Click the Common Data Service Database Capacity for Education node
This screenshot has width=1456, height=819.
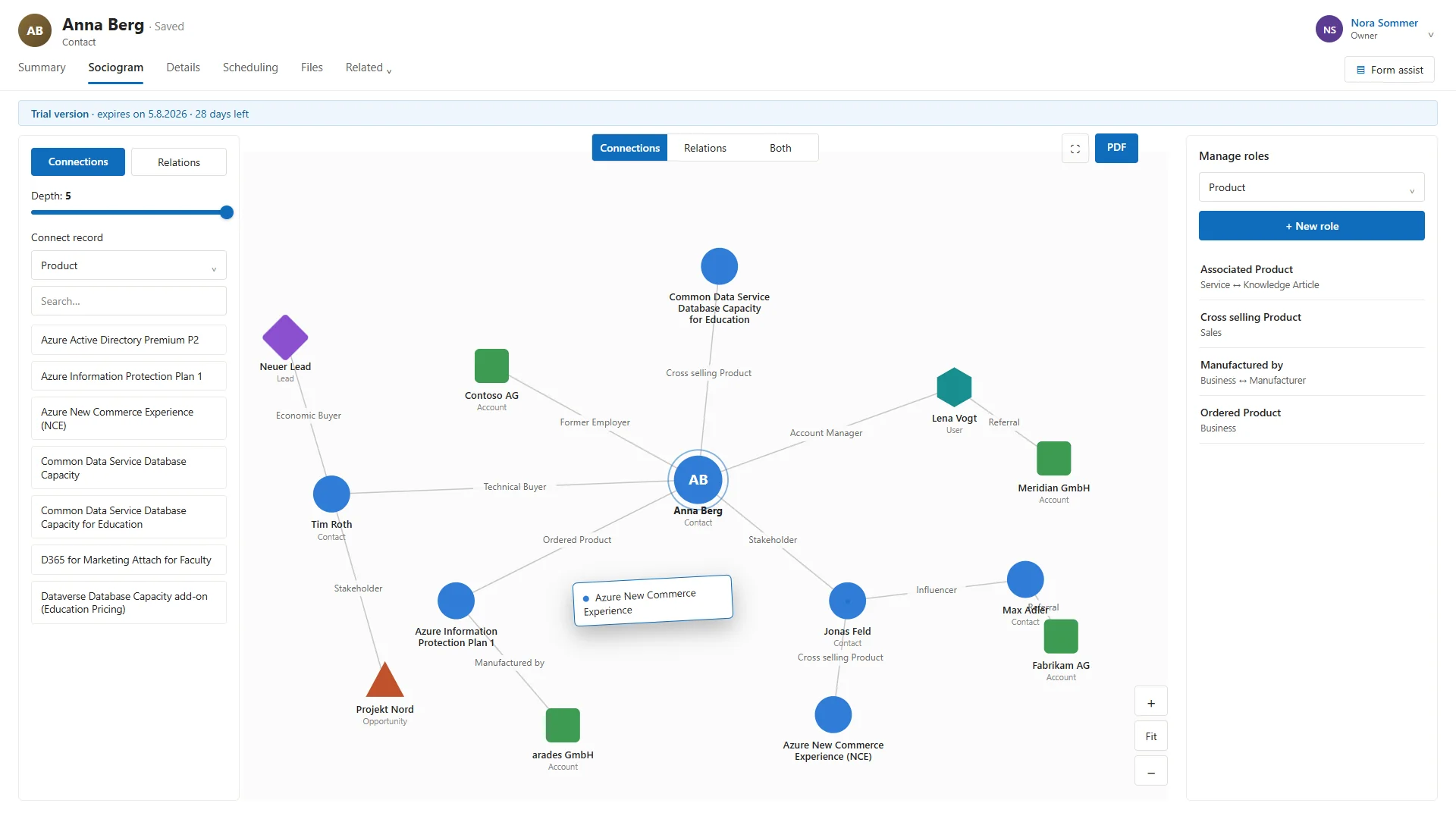point(719,267)
